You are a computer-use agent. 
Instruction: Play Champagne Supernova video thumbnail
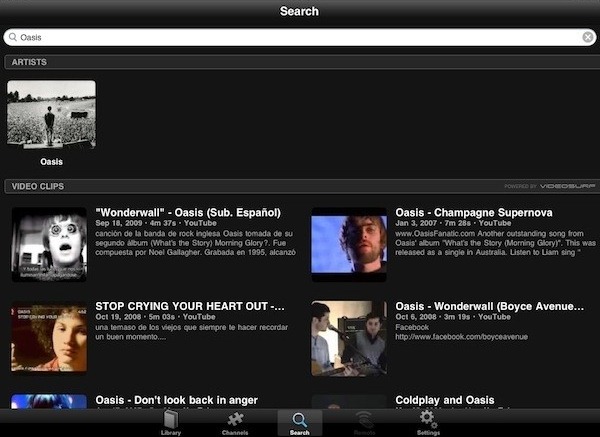pos(348,244)
